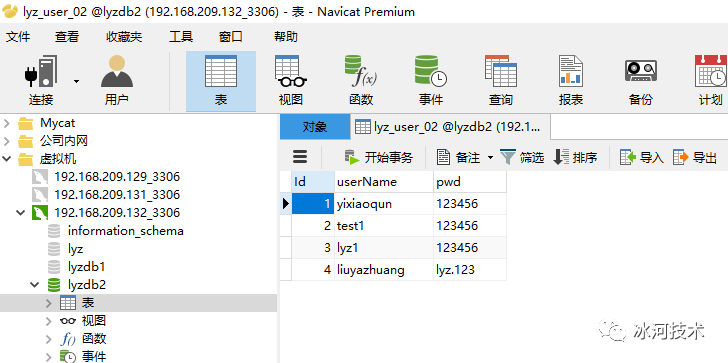This screenshot has height=363, width=728.
Task: Select the liuyazhuang userName cell
Action: [x=384, y=269]
